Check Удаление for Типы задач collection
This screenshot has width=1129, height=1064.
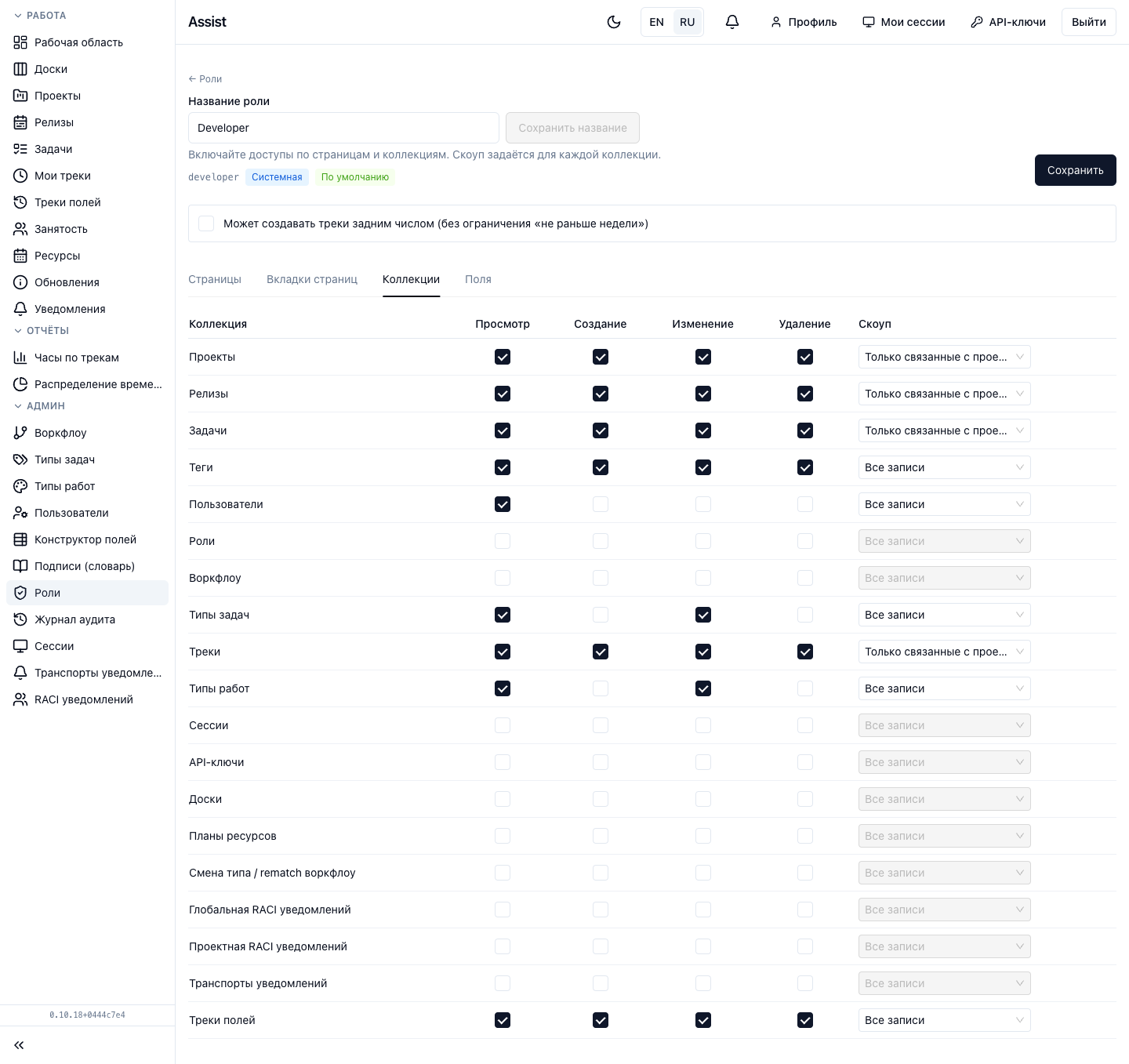pyautogui.click(x=805, y=615)
